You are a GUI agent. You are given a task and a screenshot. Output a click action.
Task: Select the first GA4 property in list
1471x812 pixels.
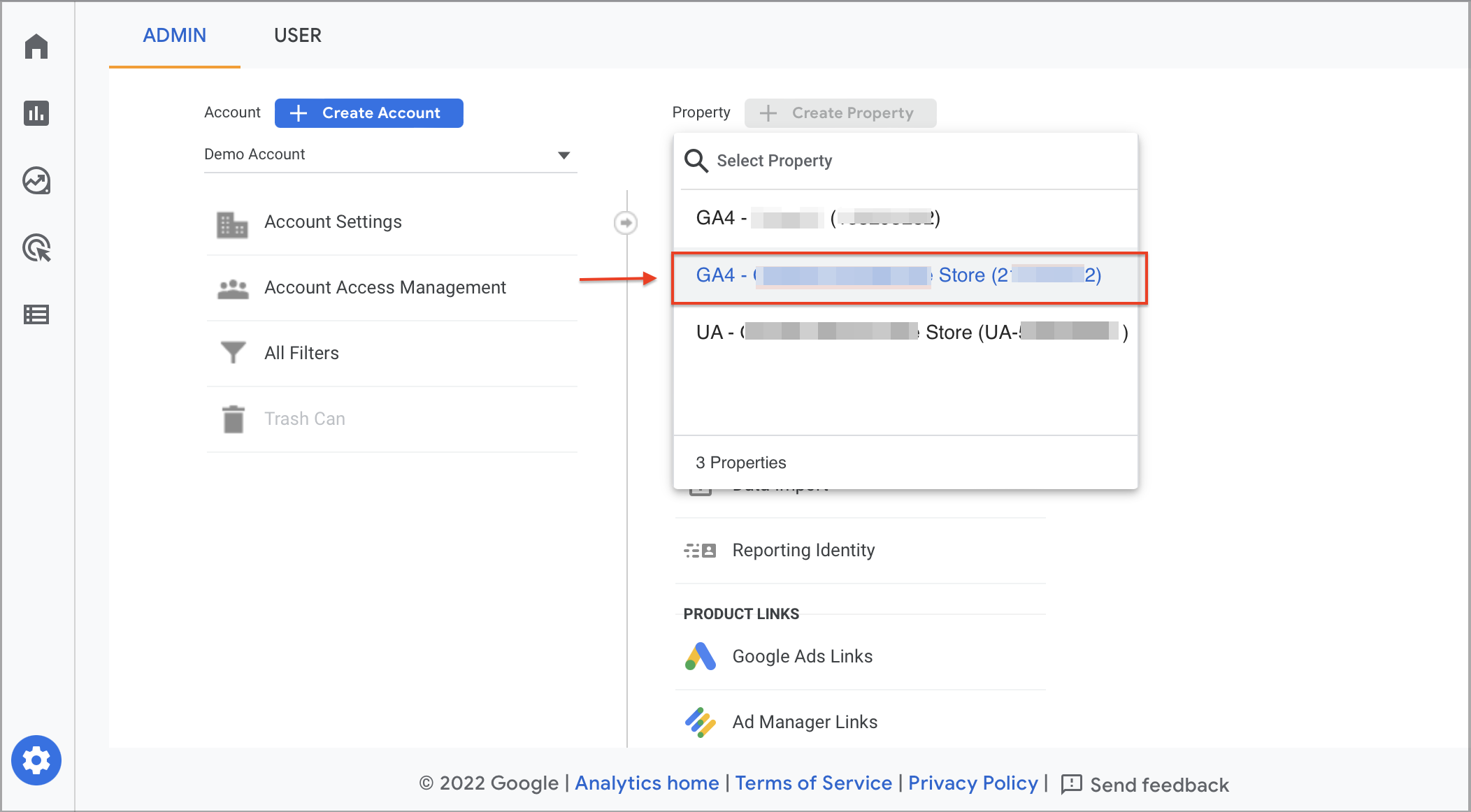[905, 218]
